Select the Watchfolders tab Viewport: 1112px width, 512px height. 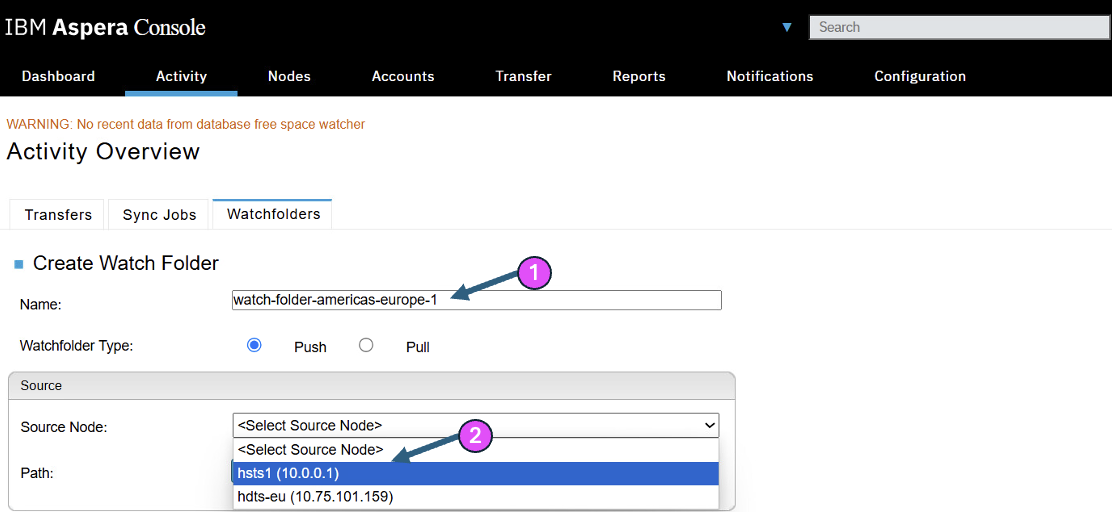272,214
